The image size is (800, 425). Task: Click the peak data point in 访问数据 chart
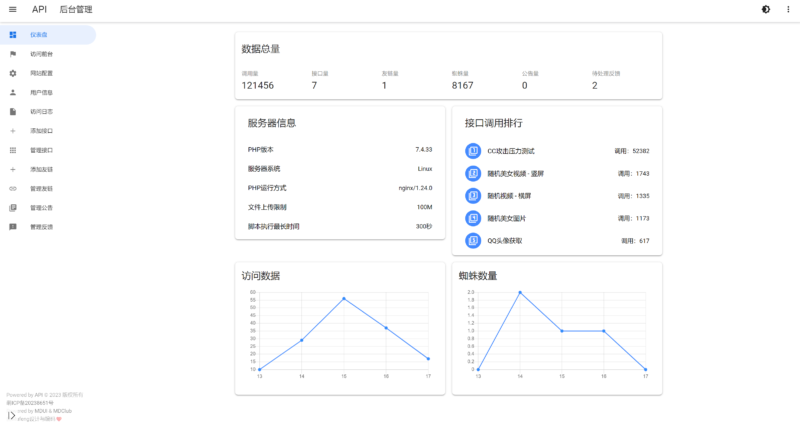[344, 298]
